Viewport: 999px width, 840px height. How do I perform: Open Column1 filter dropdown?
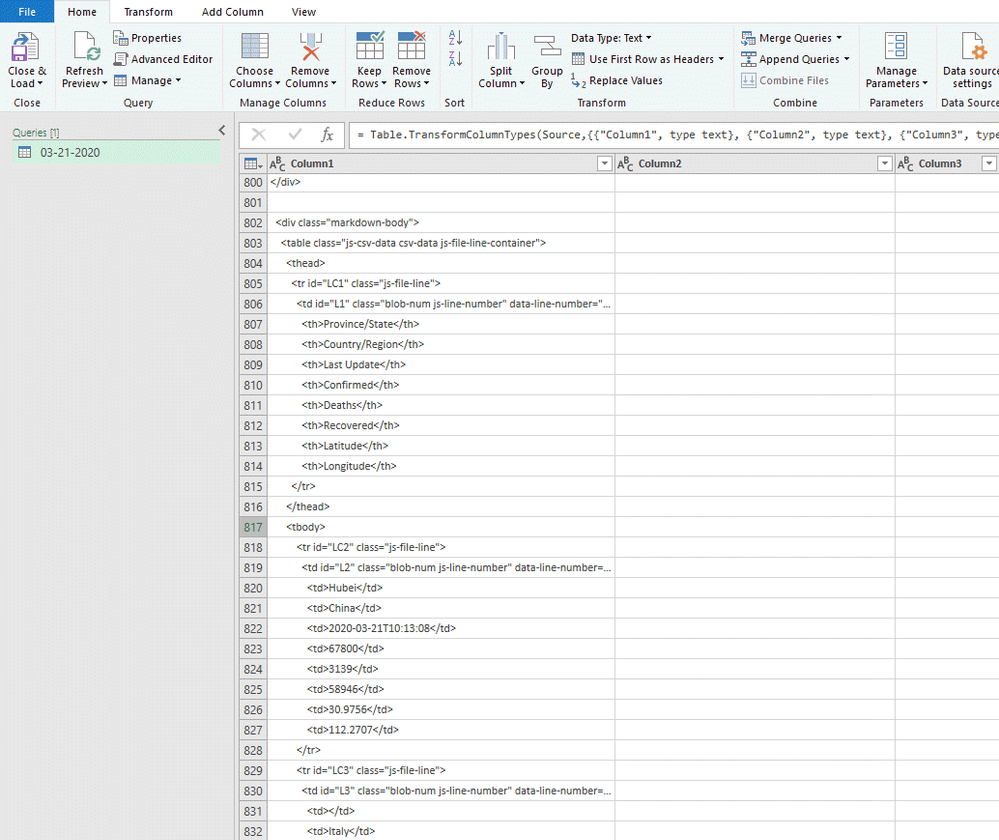[x=605, y=164]
